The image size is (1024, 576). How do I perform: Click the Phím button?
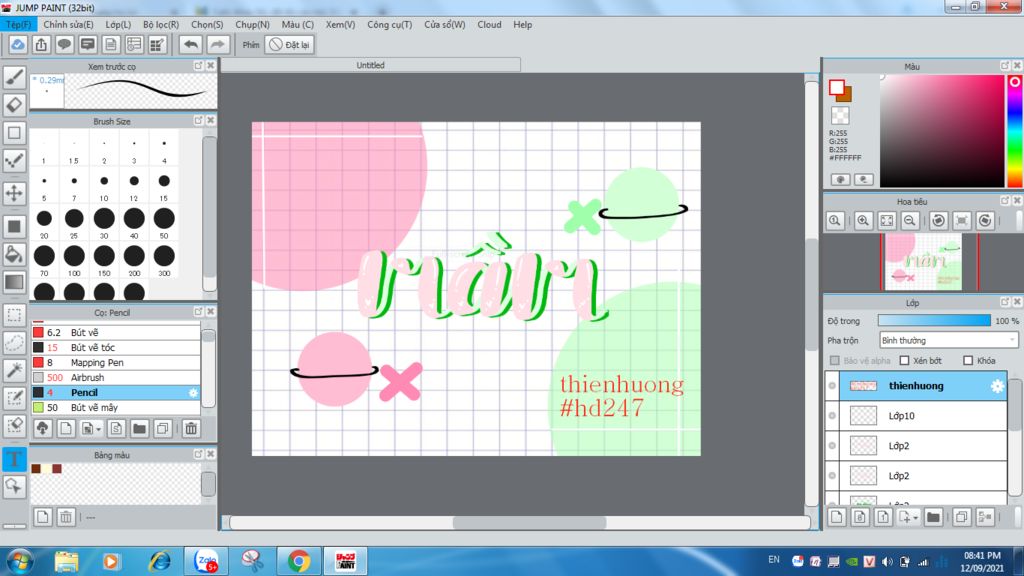[x=251, y=44]
